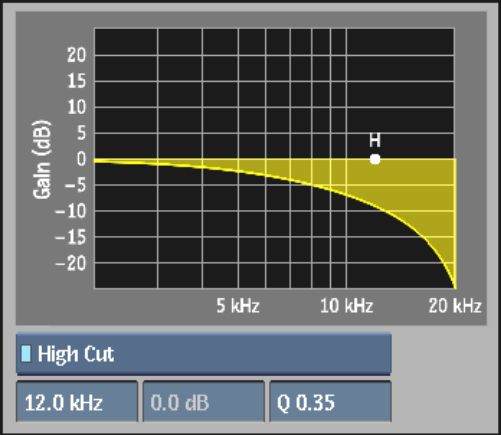501x435 pixels.
Task: Click the -20 dB gain axis label
Action: [71, 263]
